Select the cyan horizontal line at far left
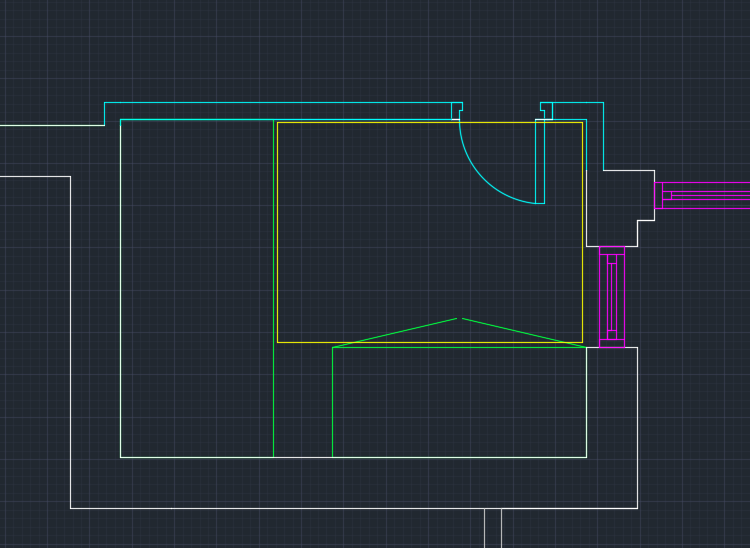This screenshot has width=750, height=548. [x=50, y=125]
